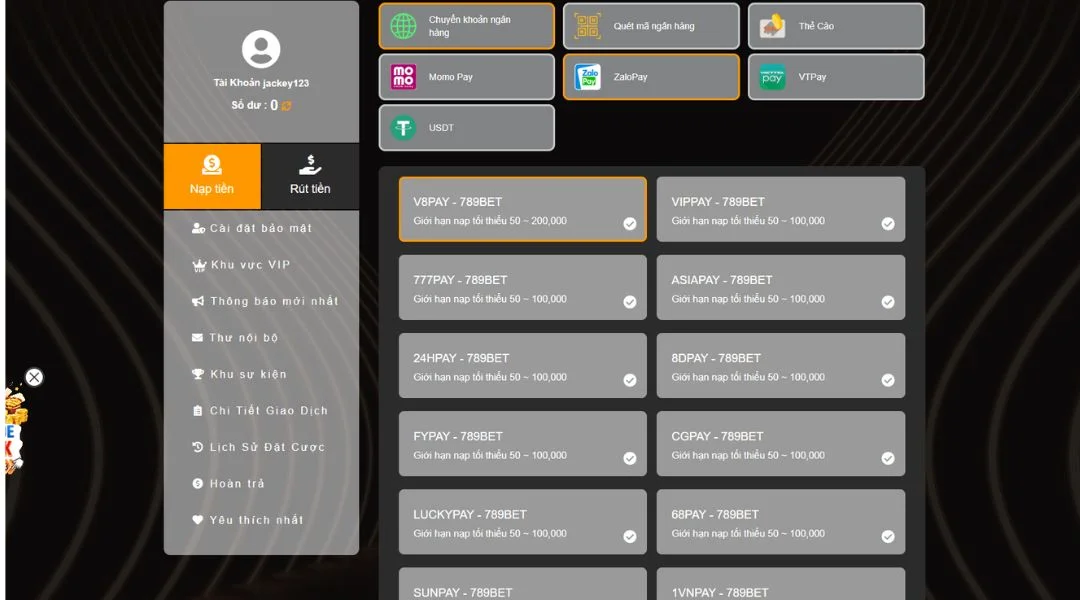Select Chuyển khoản ngân hàng payment method
The width and height of the screenshot is (1080, 600).
click(466, 26)
